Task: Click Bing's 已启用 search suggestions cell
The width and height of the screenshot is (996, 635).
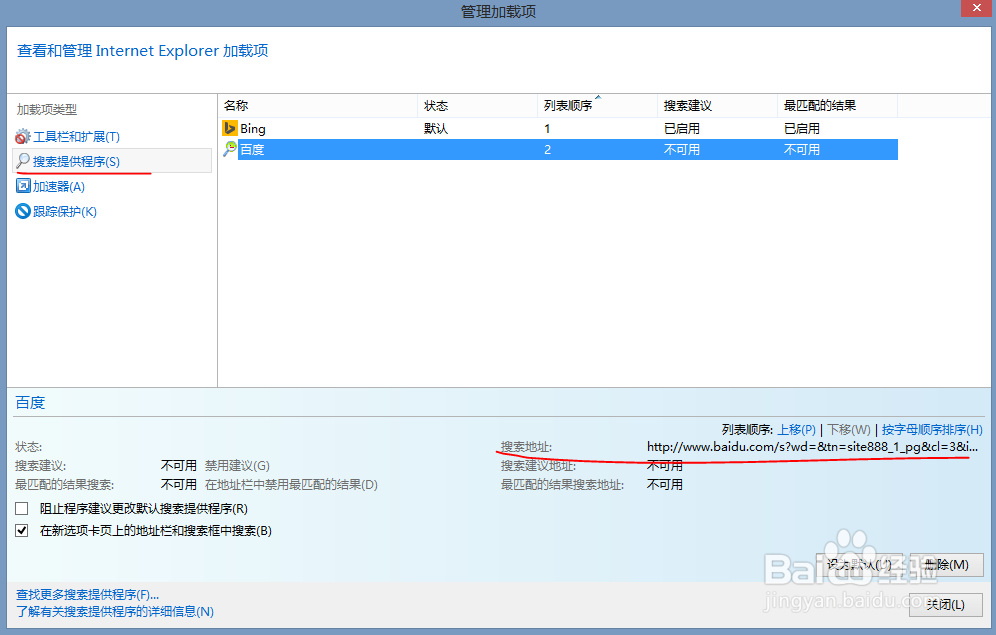Action: click(x=682, y=128)
